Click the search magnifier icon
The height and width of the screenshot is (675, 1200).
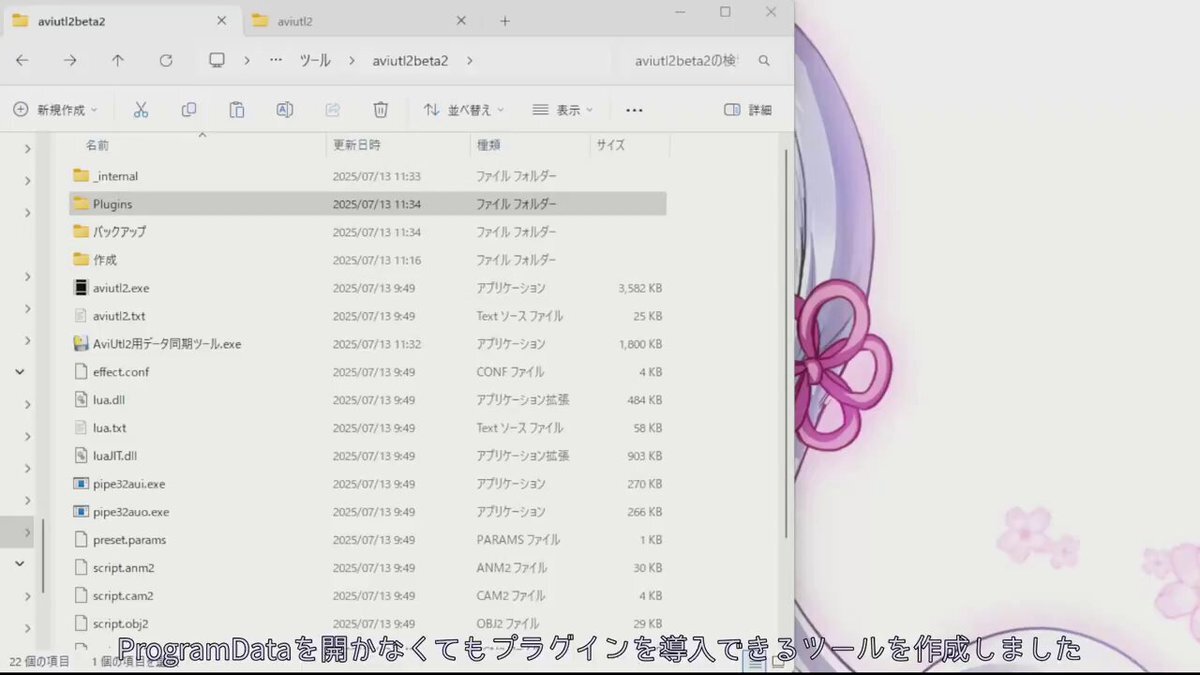tap(764, 61)
